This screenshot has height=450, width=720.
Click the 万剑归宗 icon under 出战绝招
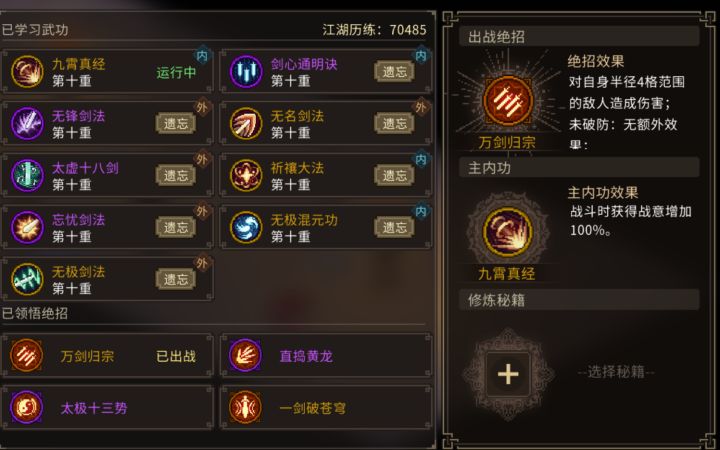pyautogui.click(x=507, y=101)
